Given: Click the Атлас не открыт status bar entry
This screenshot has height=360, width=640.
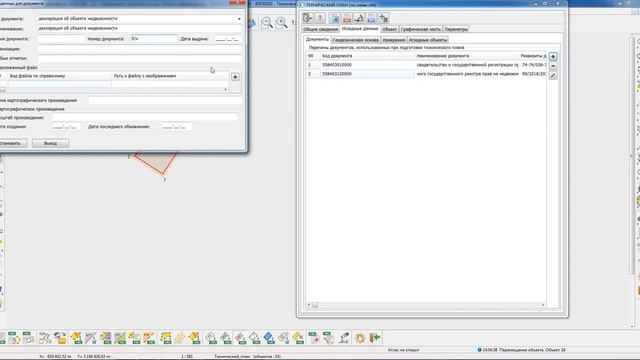Looking at the screenshot, I should pos(403,350).
